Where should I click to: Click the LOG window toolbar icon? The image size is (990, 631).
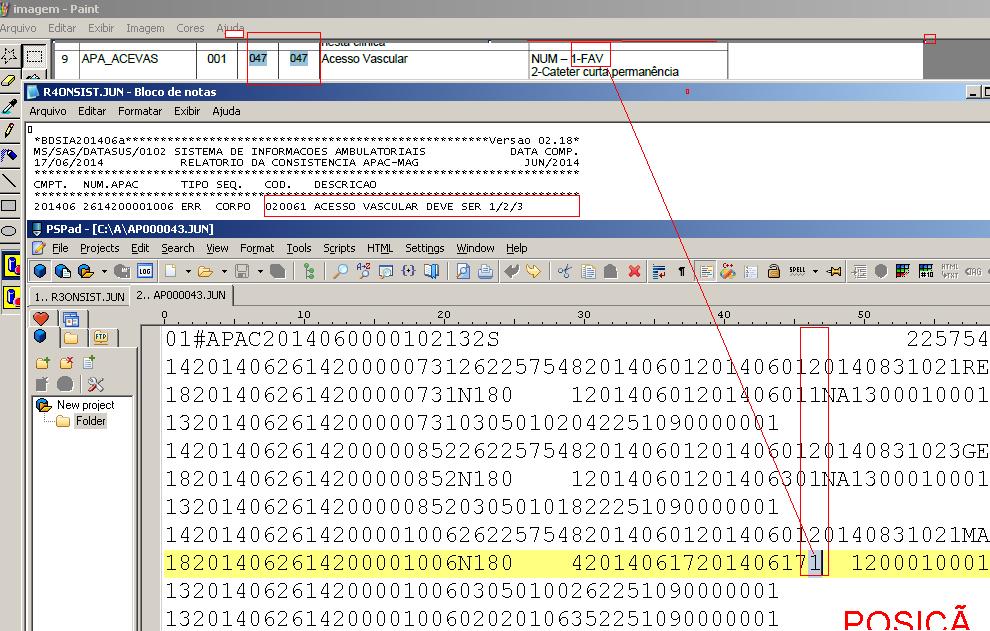click(x=145, y=271)
